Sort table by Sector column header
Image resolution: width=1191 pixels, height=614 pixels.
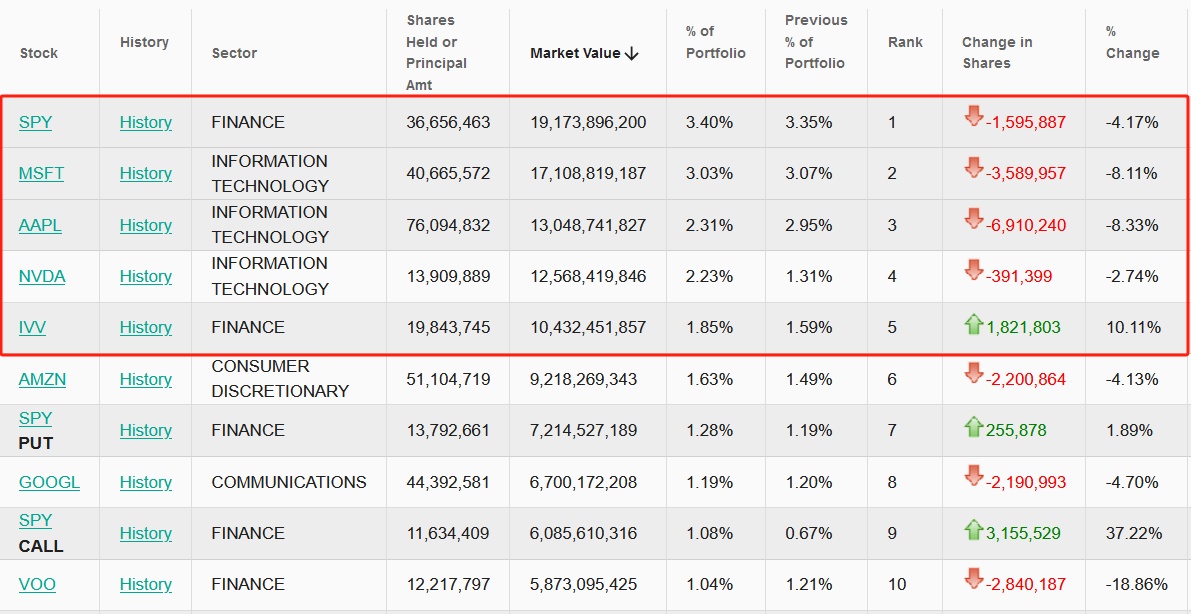pyautogui.click(x=234, y=53)
